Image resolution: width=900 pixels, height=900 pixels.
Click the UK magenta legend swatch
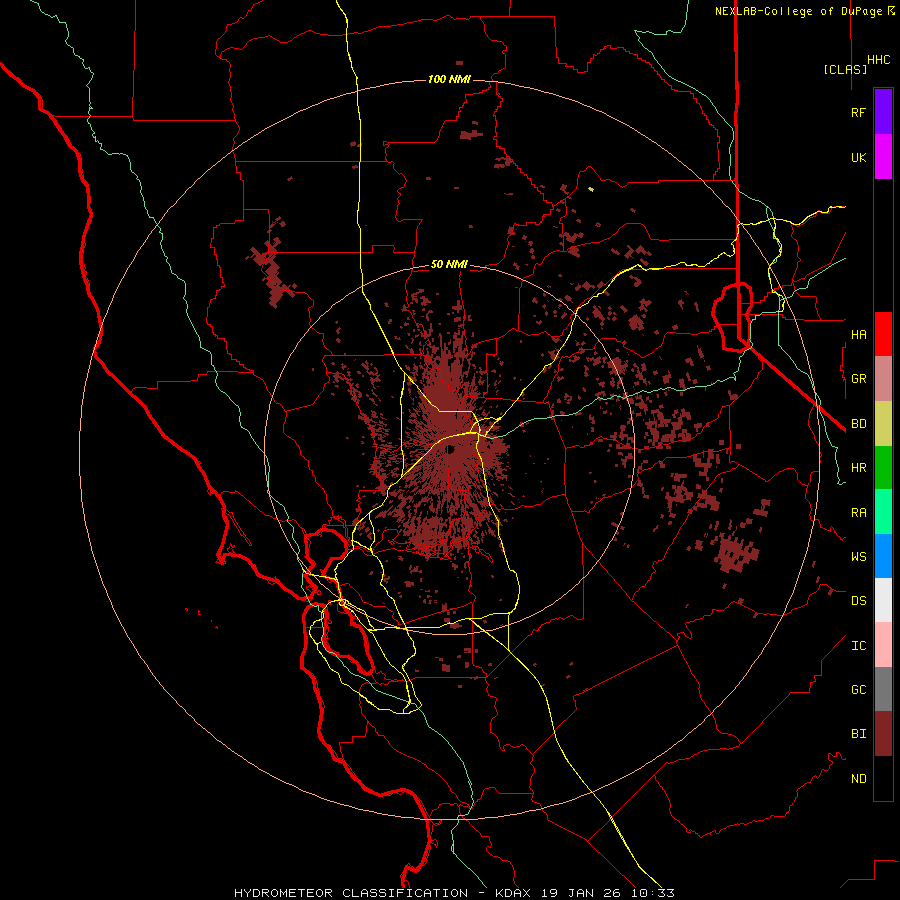click(x=883, y=157)
